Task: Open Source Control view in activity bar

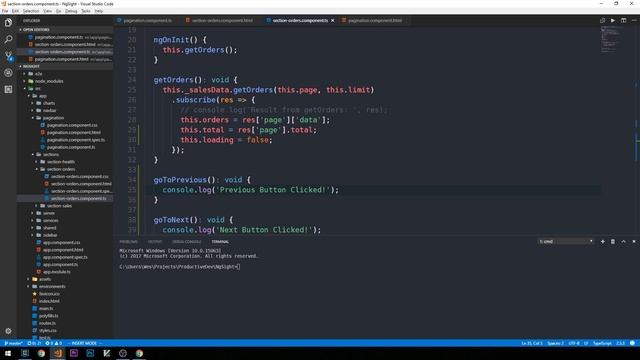Action: (8, 56)
